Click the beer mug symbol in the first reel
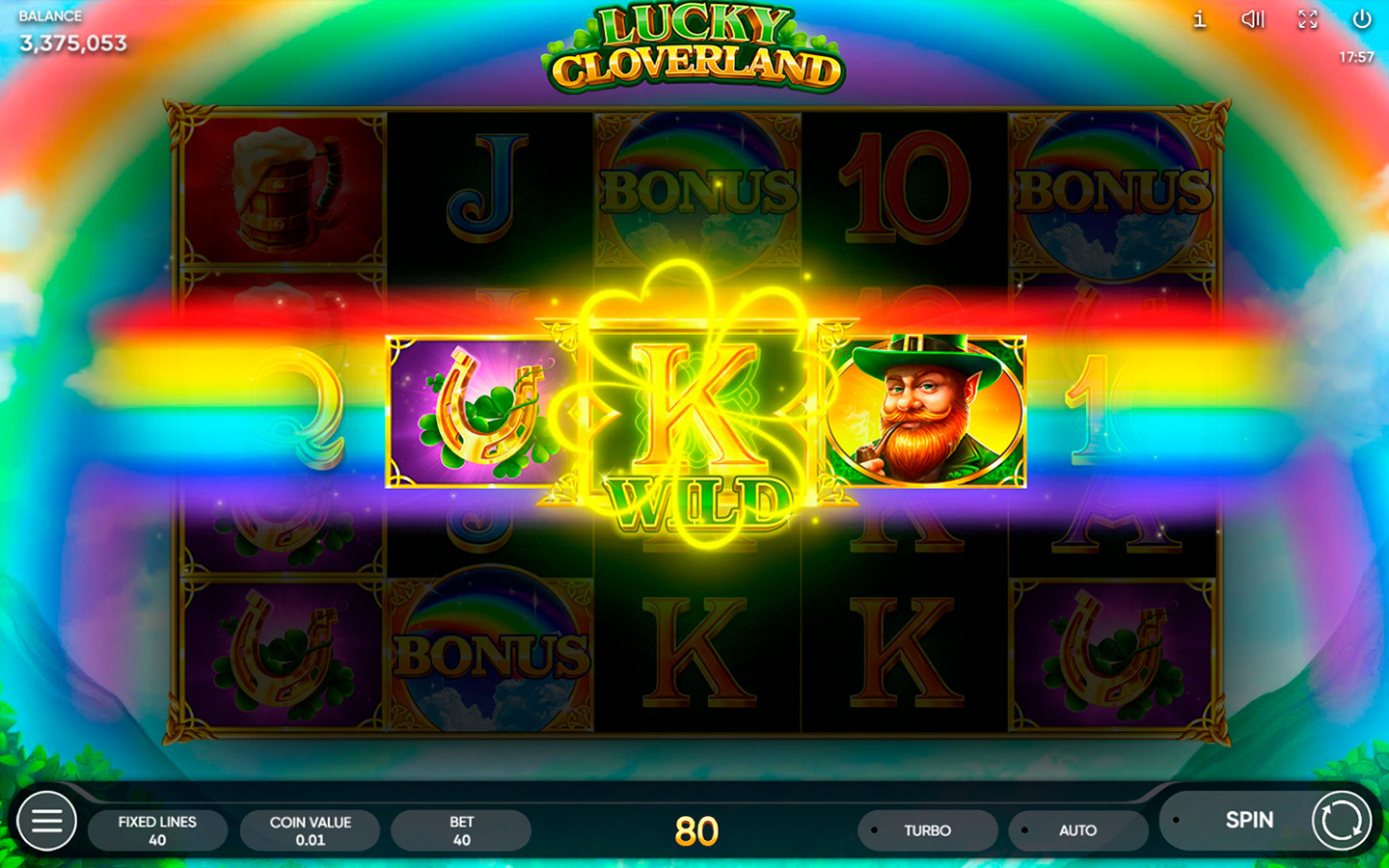This screenshot has height=868, width=1389. tap(283, 189)
